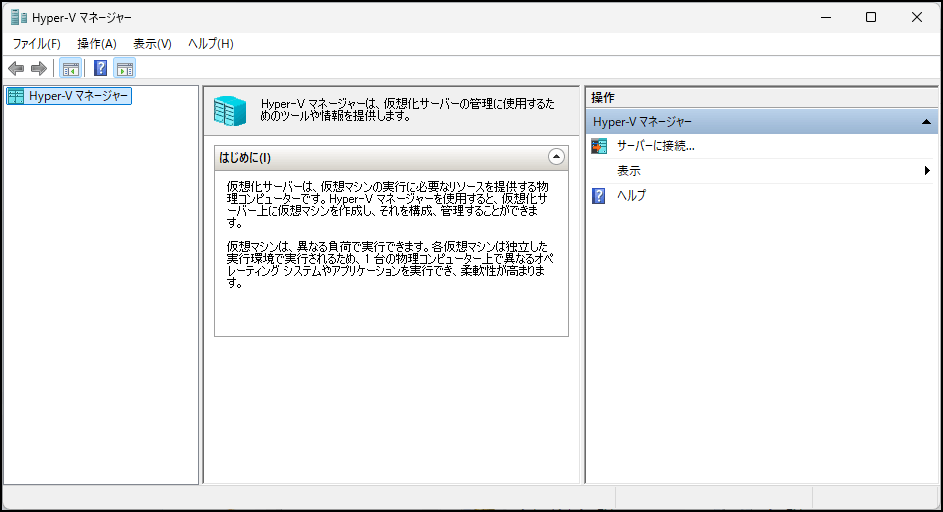
Task: Click the server icon in center header
Action: 230,111
